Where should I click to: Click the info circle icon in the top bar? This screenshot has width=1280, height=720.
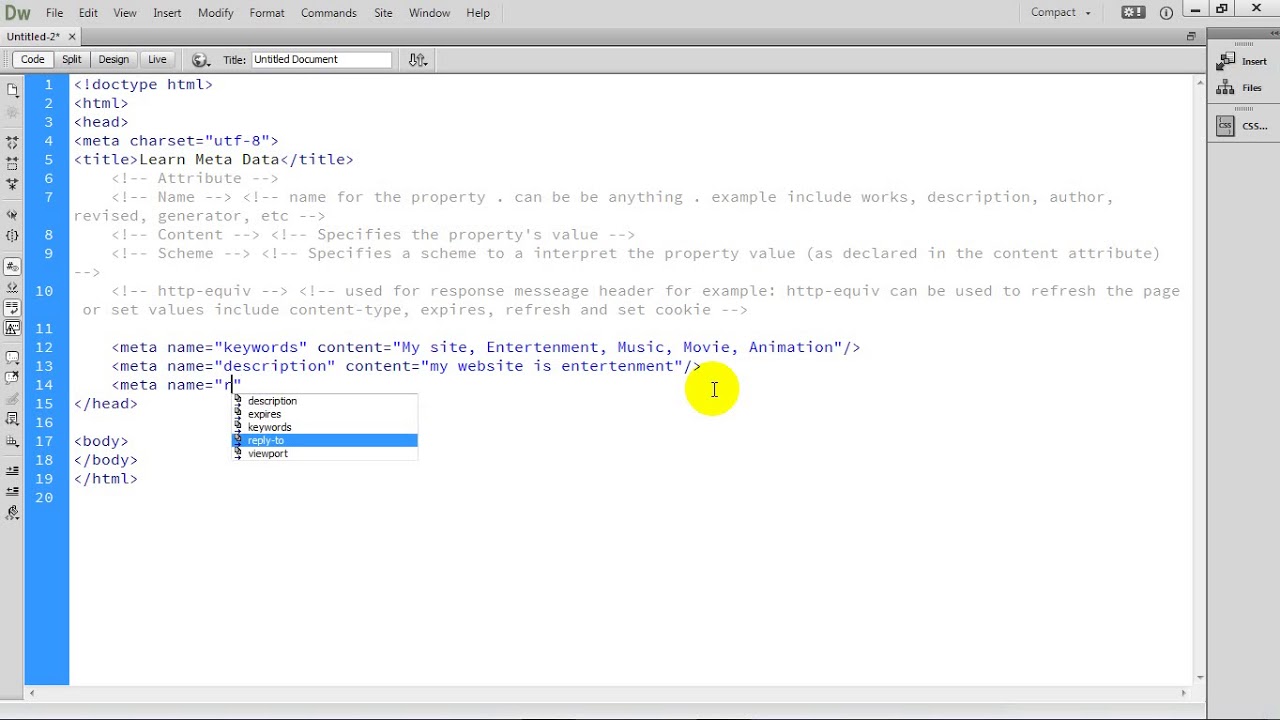pyautogui.click(x=1166, y=13)
